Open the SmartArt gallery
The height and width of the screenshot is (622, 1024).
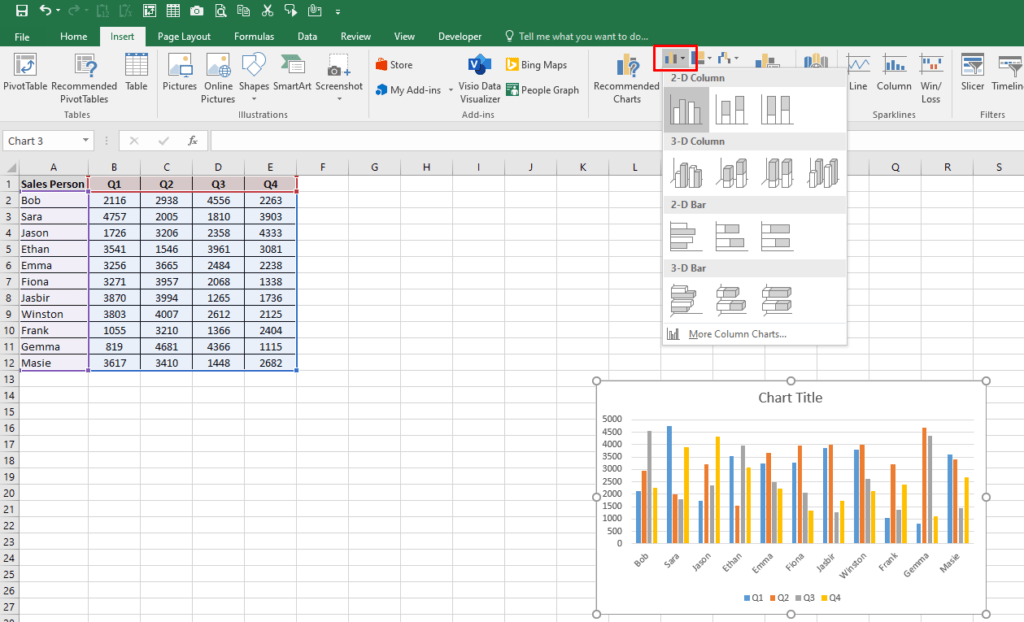pos(292,71)
